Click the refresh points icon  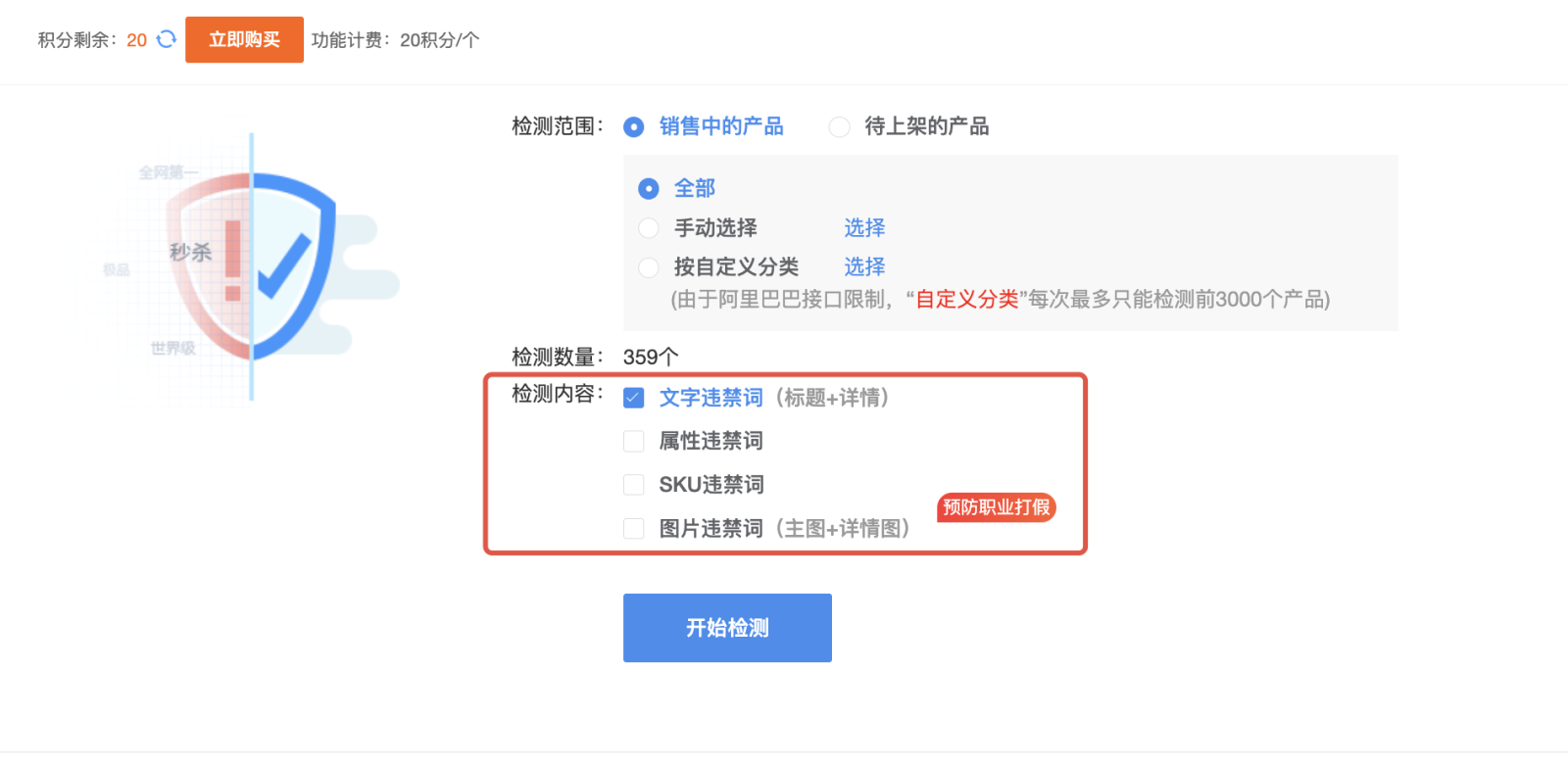[167, 39]
